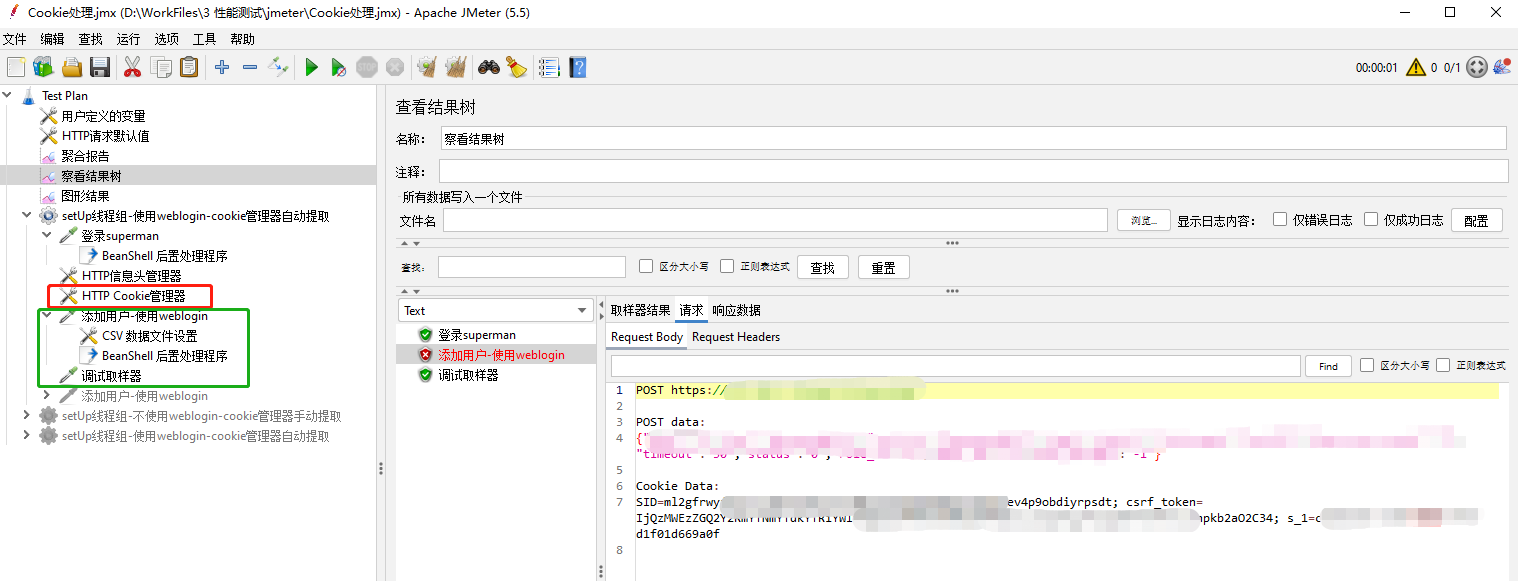Click the 重置 reset button
Screen dimensions: 1518x581
point(884,267)
